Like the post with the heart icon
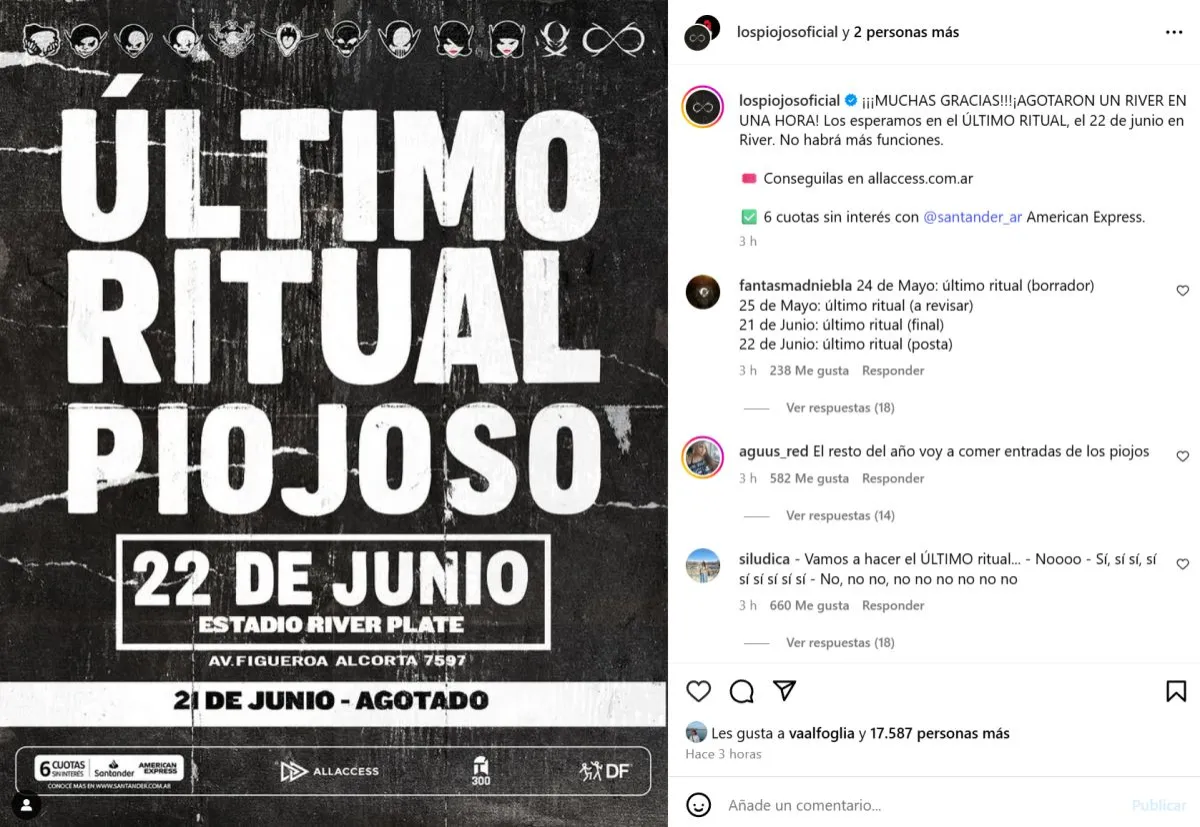1200x827 pixels. (x=698, y=691)
